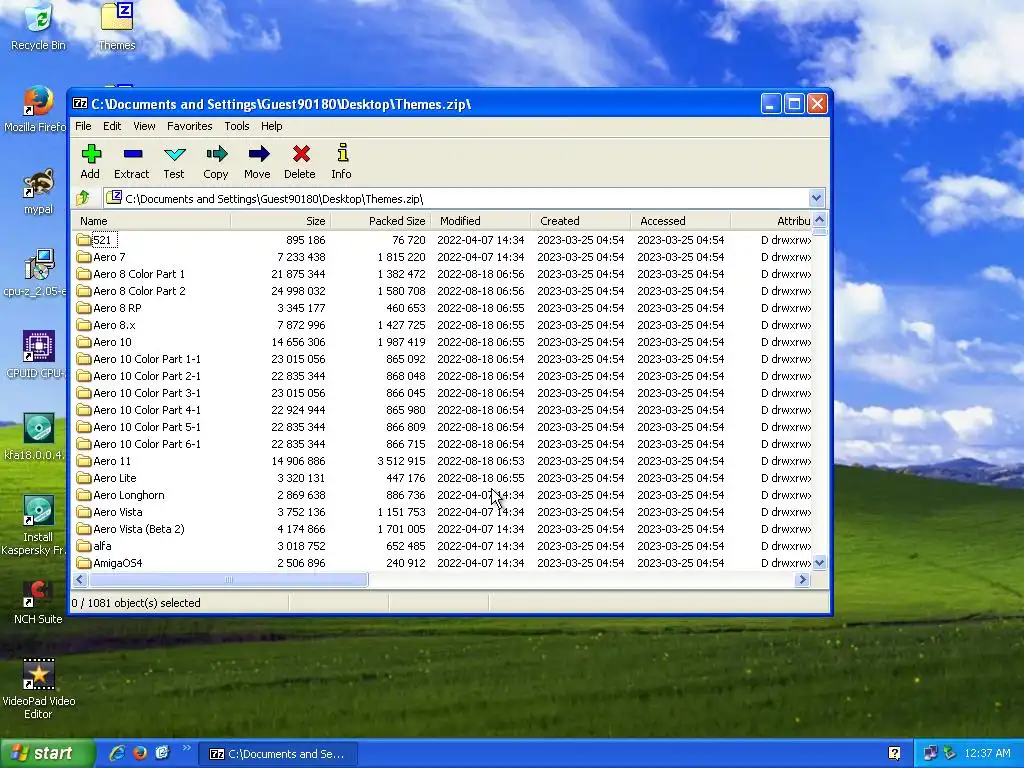Select NCH Suite desktop icon

click(38, 601)
